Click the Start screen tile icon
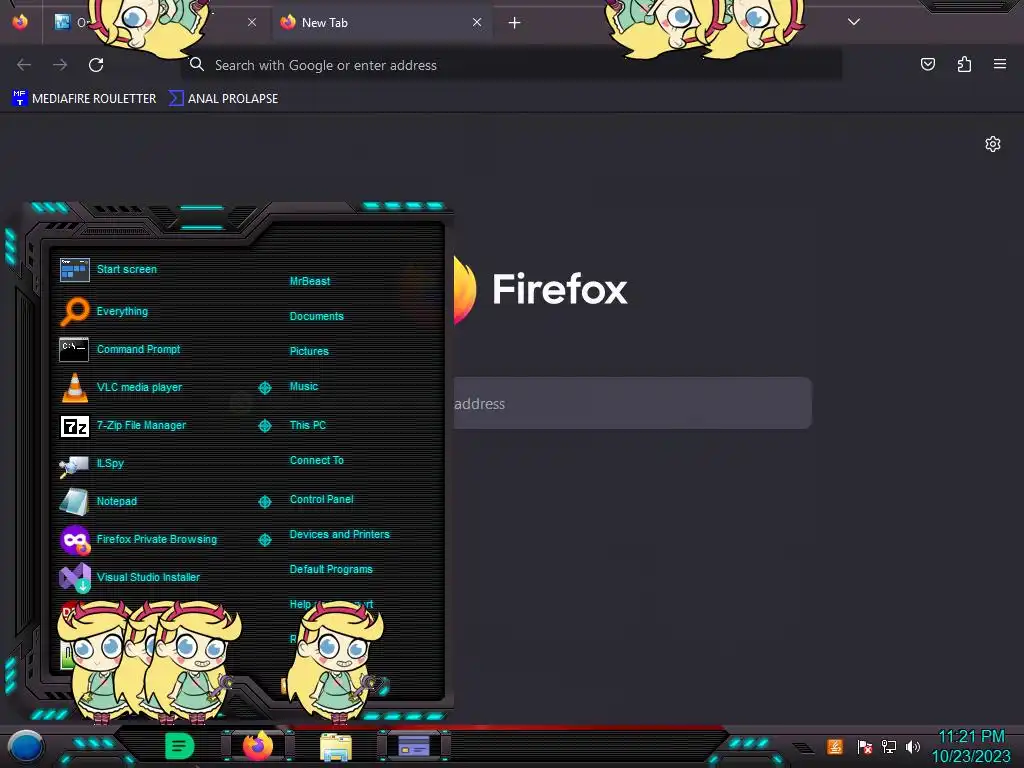This screenshot has width=1024, height=768. pos(74,269)
